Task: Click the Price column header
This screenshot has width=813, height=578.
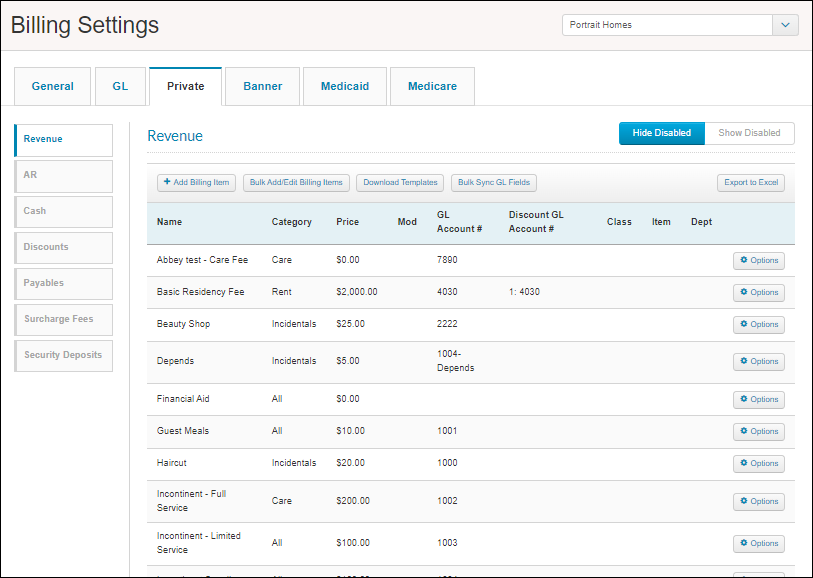Action: pyautogui.click(x=347, y=222)
